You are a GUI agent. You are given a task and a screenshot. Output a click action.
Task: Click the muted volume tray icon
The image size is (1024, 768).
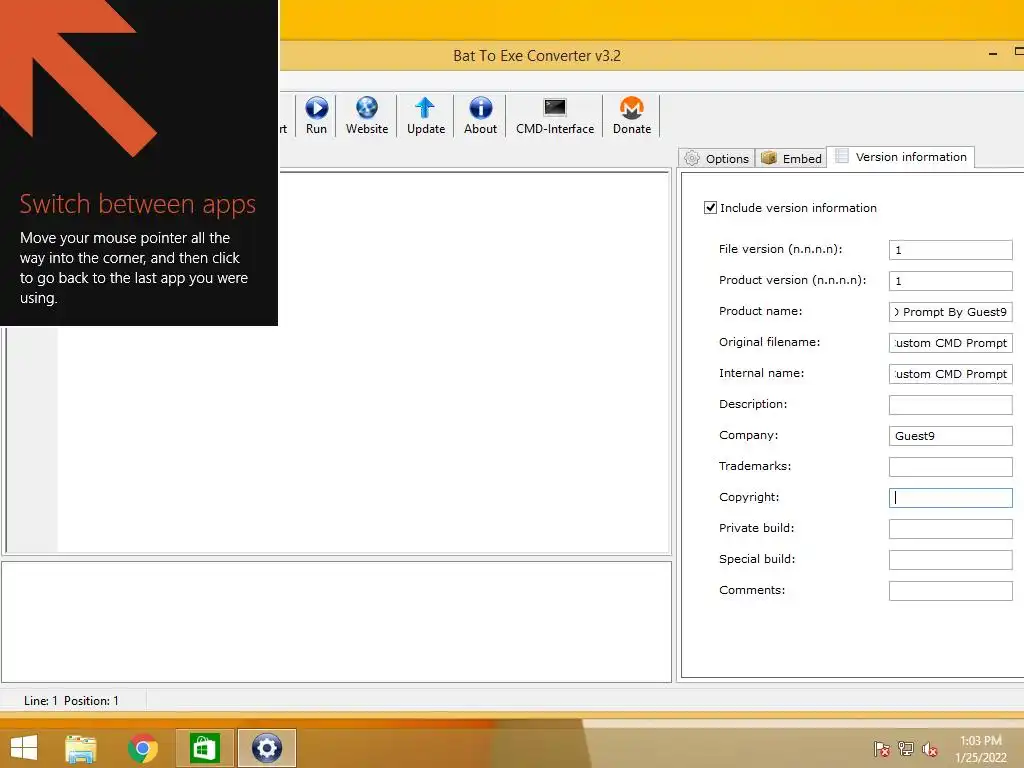pyautogui.click(x=930, y=749)
